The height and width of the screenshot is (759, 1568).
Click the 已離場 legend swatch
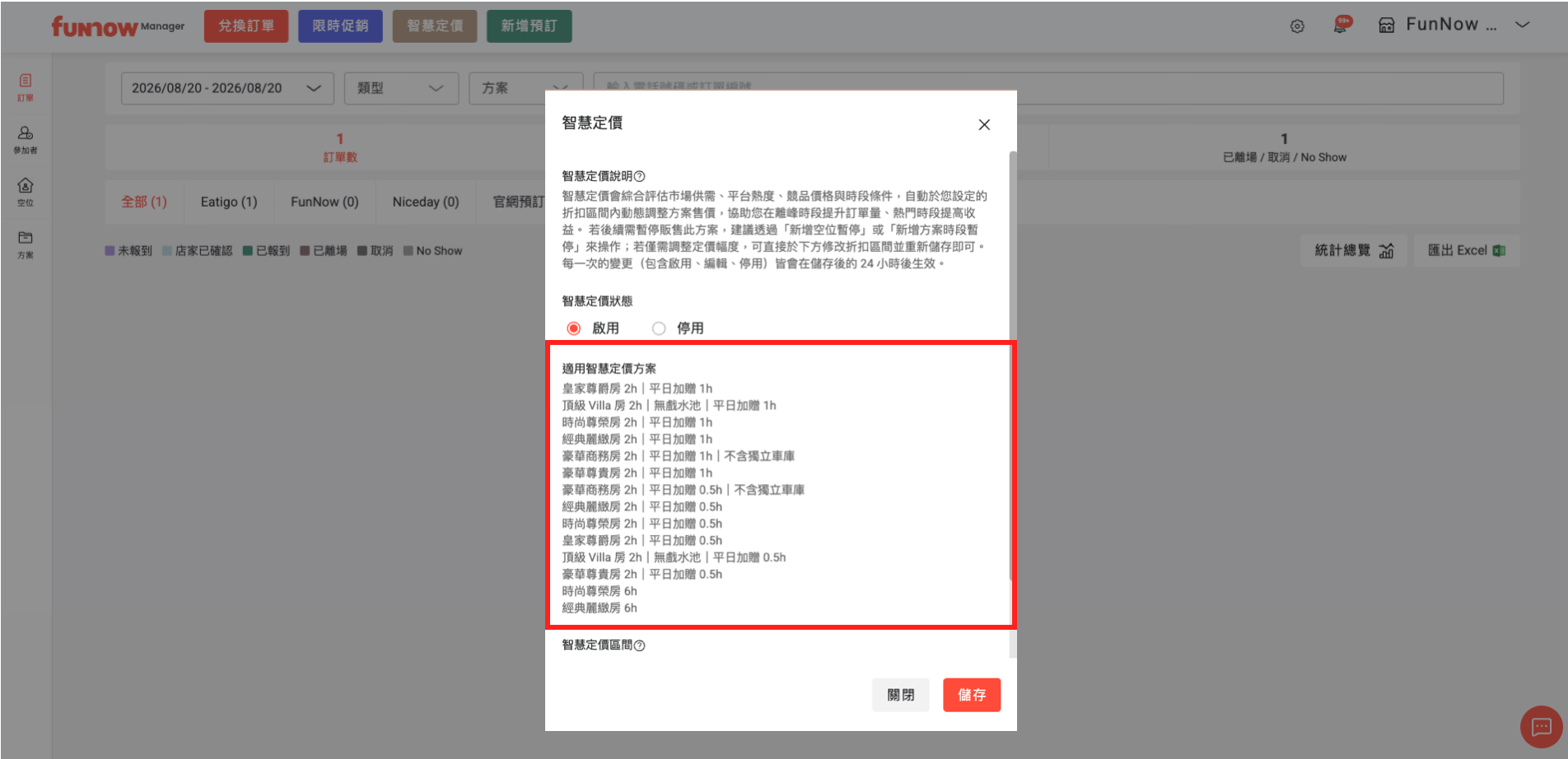[x=305, y=251]
